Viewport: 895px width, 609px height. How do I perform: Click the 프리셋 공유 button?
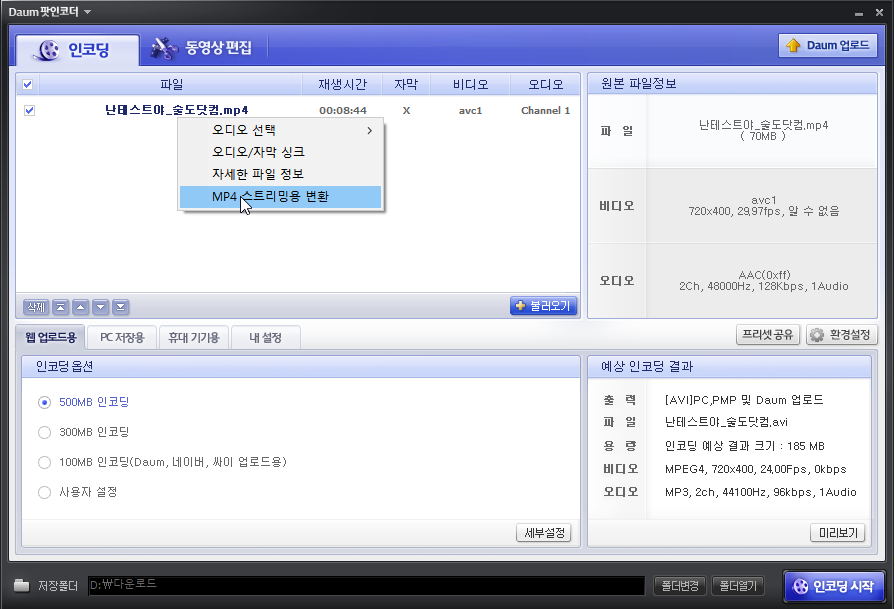(768, 334)
